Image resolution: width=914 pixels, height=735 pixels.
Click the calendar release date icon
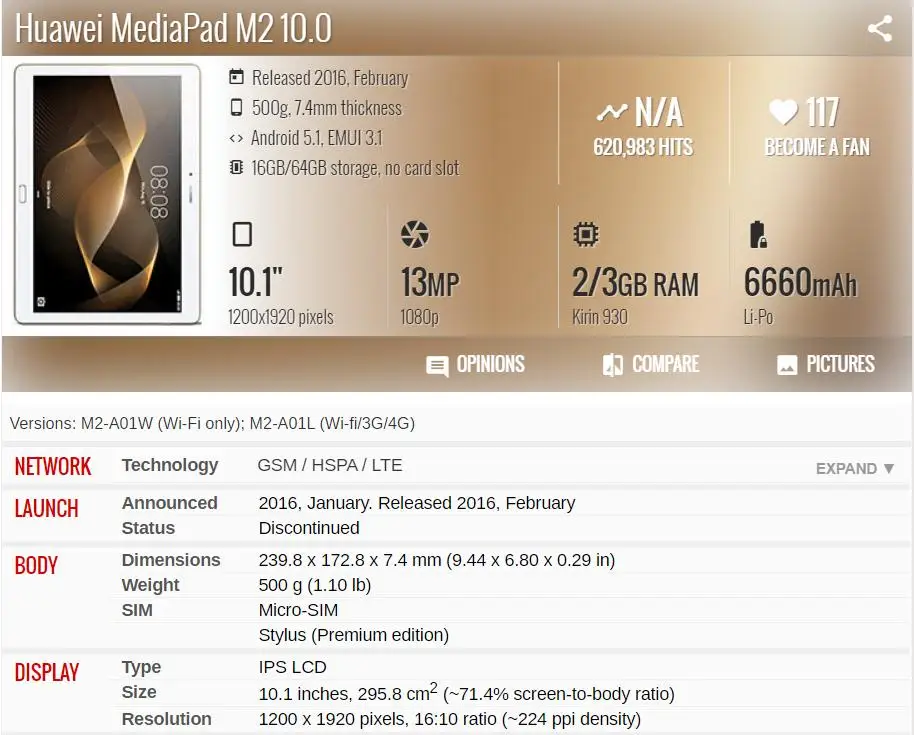(x=236, y=77)
